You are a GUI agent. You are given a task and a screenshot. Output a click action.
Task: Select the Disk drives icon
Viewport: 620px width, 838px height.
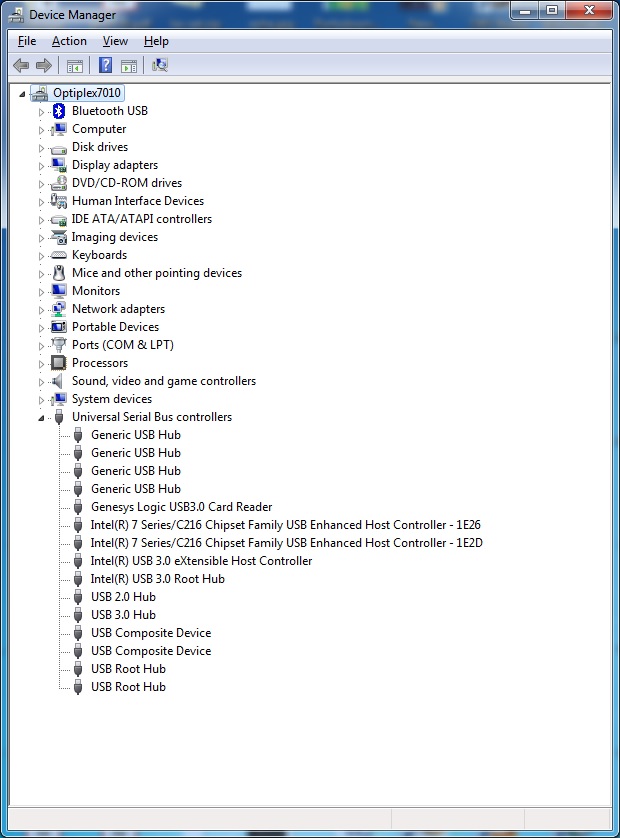[x=59, y=148]
